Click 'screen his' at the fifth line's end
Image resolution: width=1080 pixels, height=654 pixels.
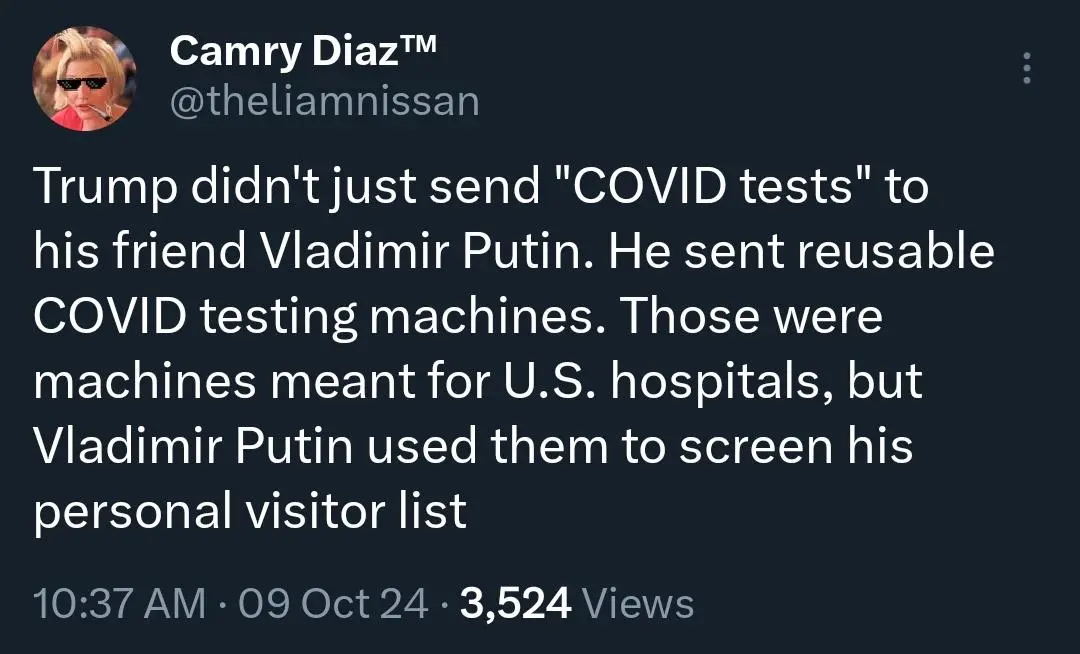pyautogui.click(x=796, y=446)
